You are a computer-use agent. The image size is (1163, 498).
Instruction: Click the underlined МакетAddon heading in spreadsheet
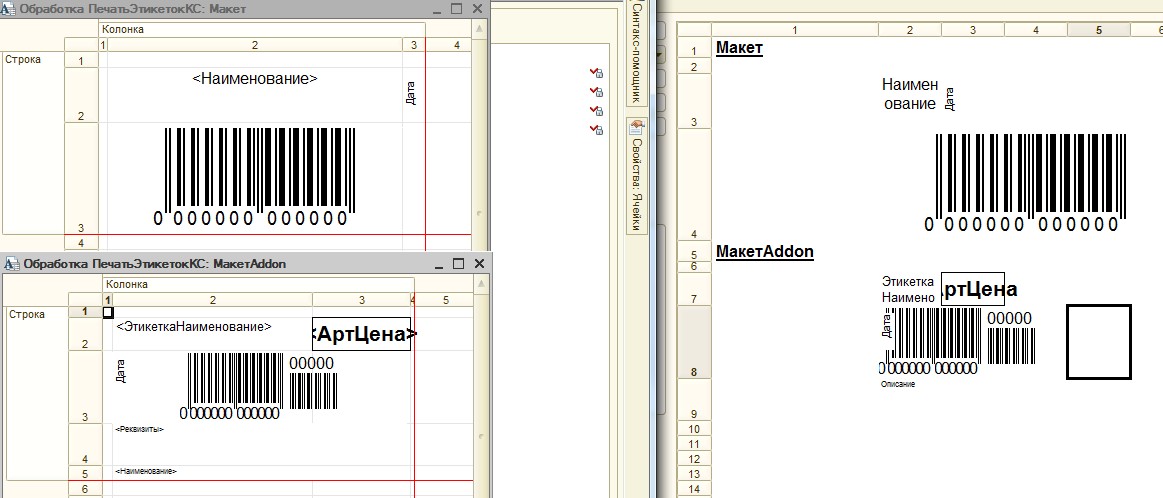pyautogui.click(x=764, y=252)
